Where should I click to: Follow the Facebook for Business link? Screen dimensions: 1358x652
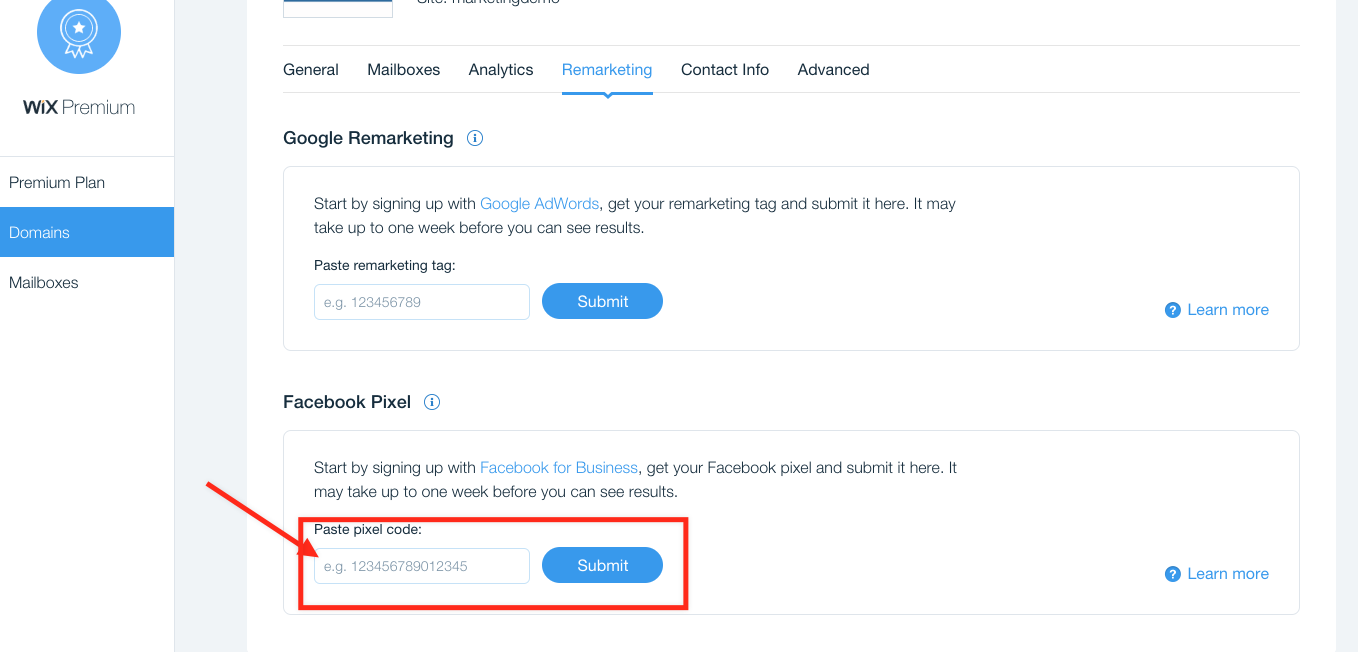pyautogui.click(x=559, y=468)
